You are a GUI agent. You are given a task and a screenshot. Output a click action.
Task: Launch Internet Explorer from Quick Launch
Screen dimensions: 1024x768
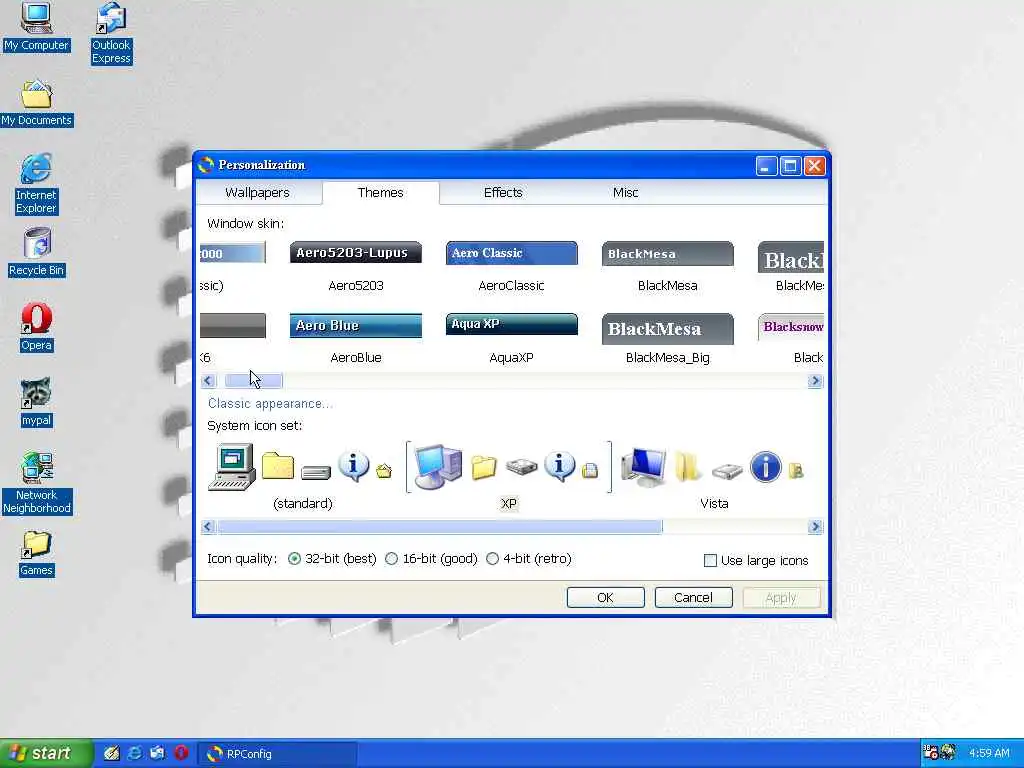(x=135, y=753)
